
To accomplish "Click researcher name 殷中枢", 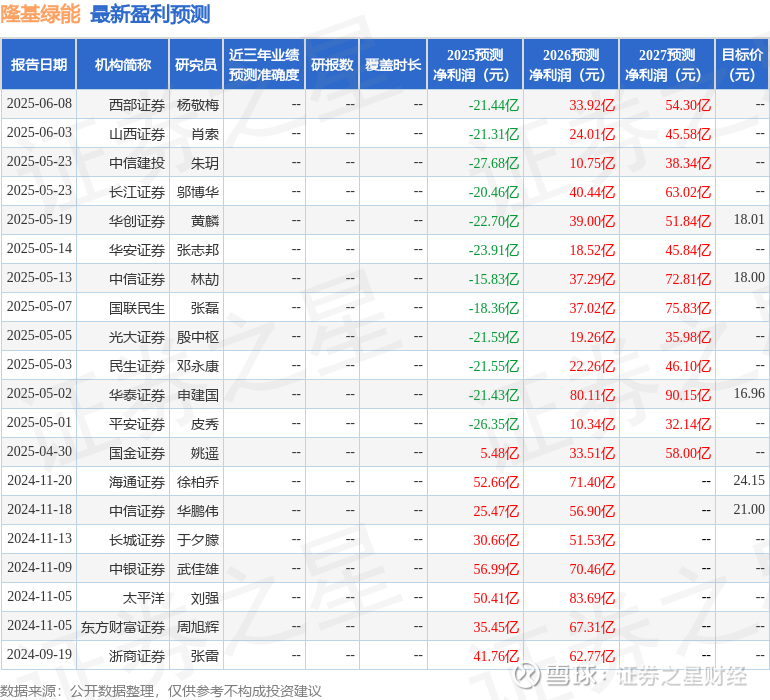I will click(x=198, y=337).
